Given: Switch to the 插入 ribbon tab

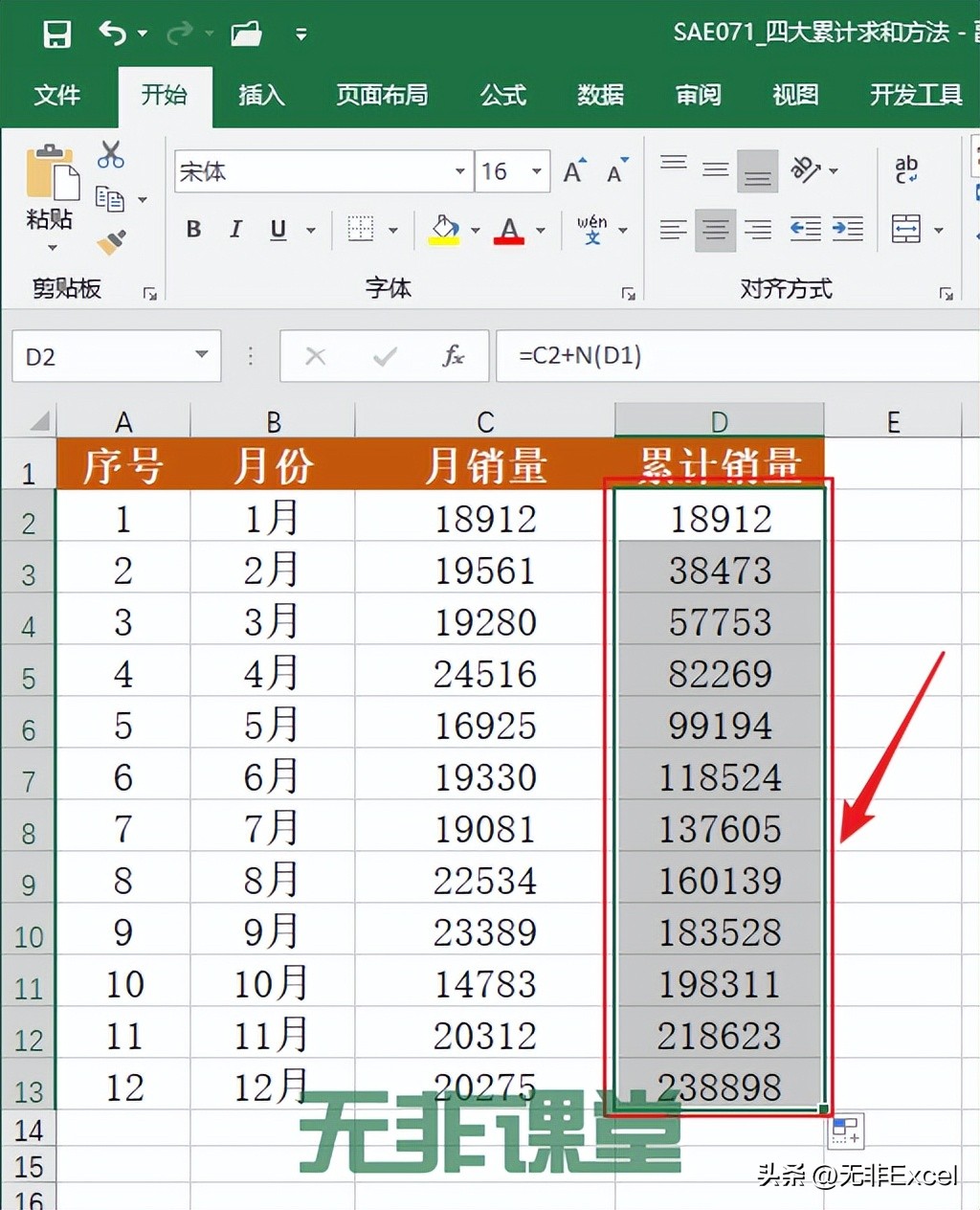Looking at the screenshot, I should (261, 96).
